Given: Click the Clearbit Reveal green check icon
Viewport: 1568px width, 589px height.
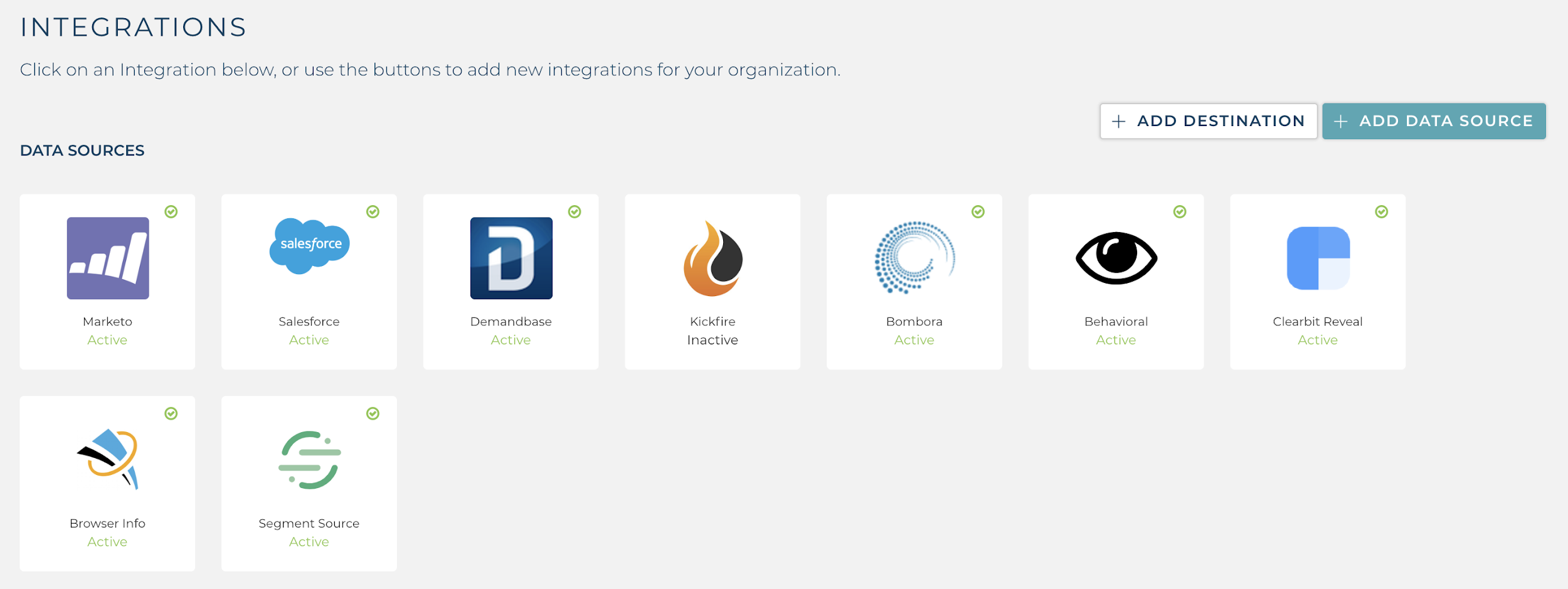Looking at the screenshot, I should click(1382, 211).
